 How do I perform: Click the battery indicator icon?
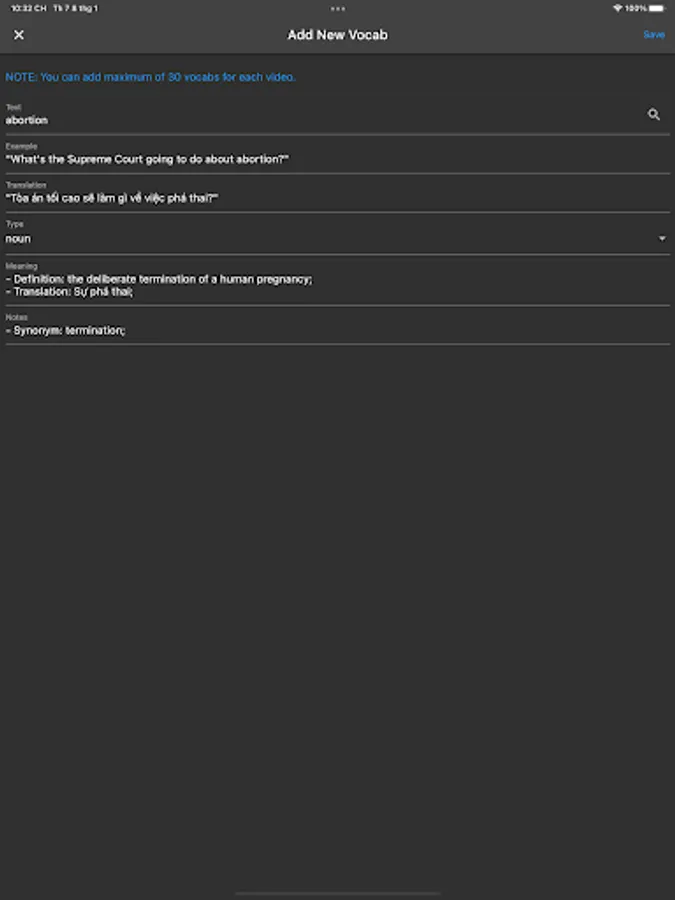tap(656, 8)
